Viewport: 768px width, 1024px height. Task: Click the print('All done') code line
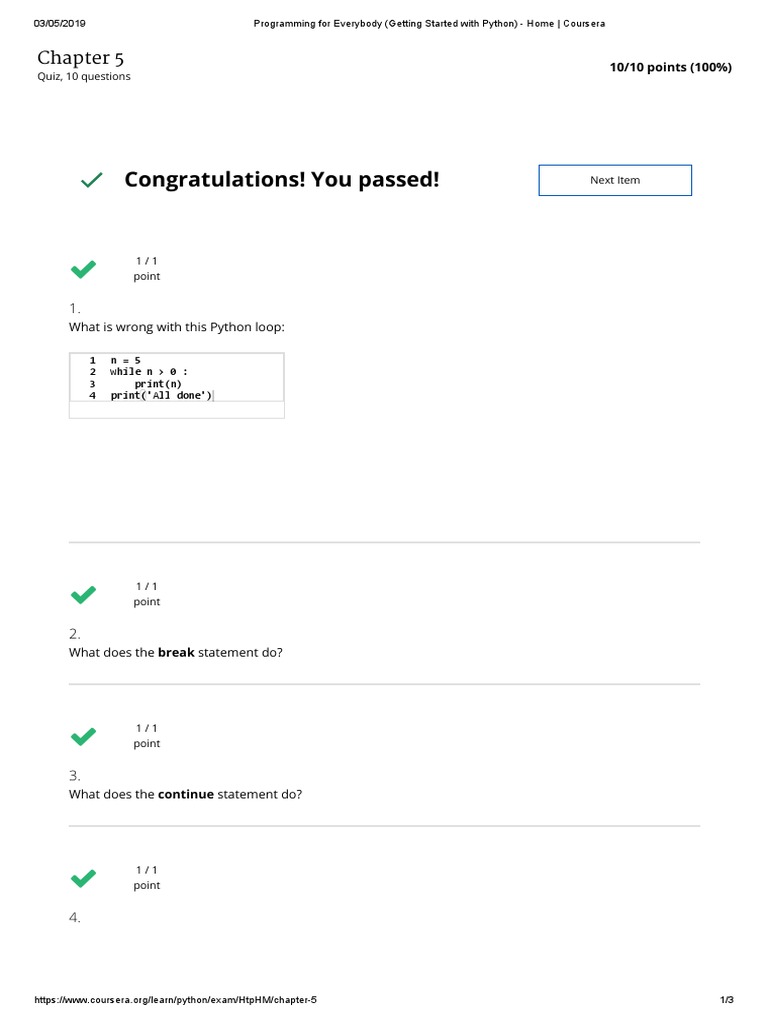[161, 395]
